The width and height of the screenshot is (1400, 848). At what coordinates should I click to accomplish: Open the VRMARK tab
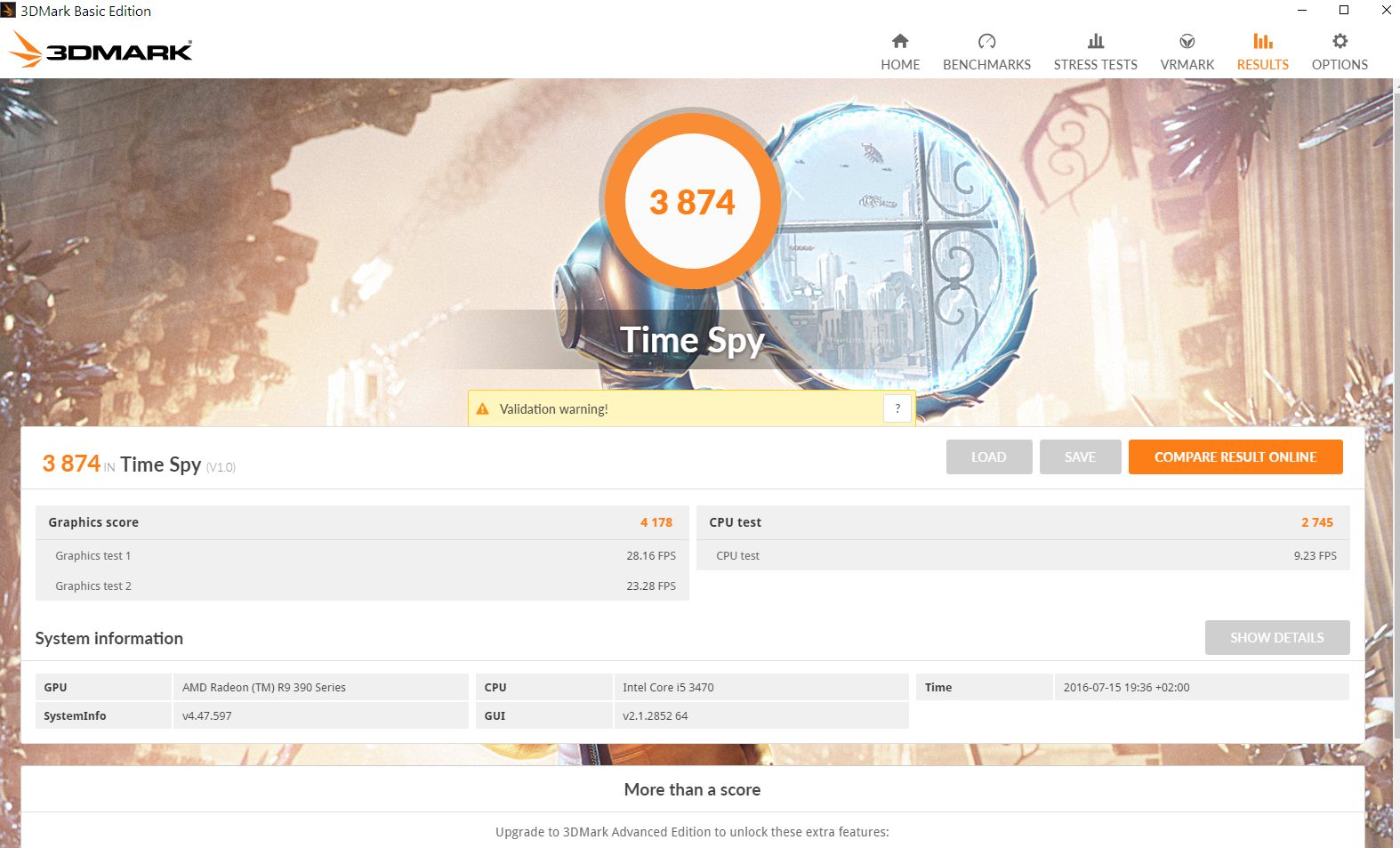click(1187, 52)
